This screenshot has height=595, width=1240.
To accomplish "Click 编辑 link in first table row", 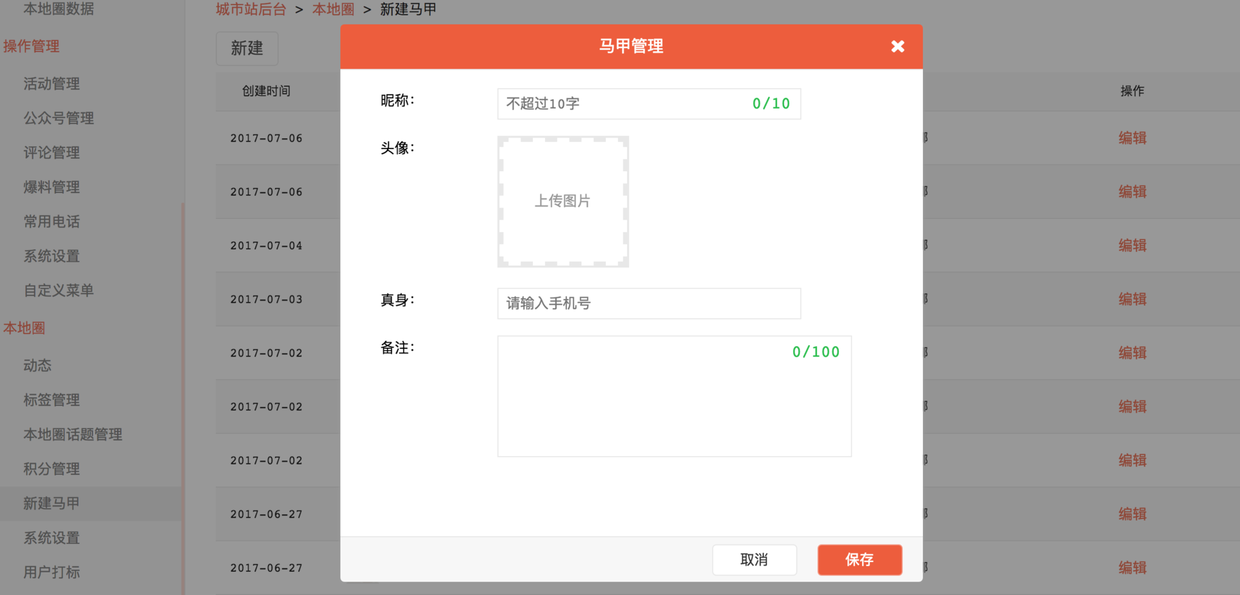I will [x=1132, y=138].
